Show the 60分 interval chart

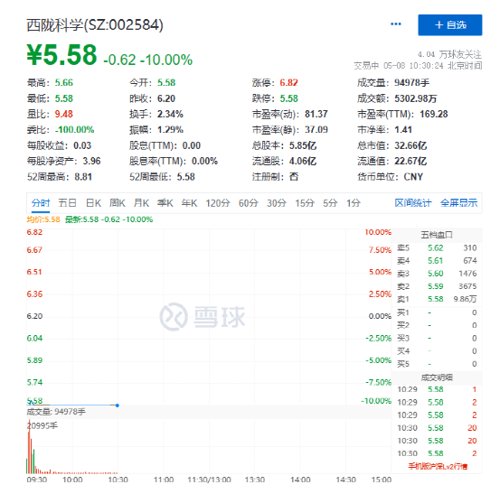(x=248, y=203)
